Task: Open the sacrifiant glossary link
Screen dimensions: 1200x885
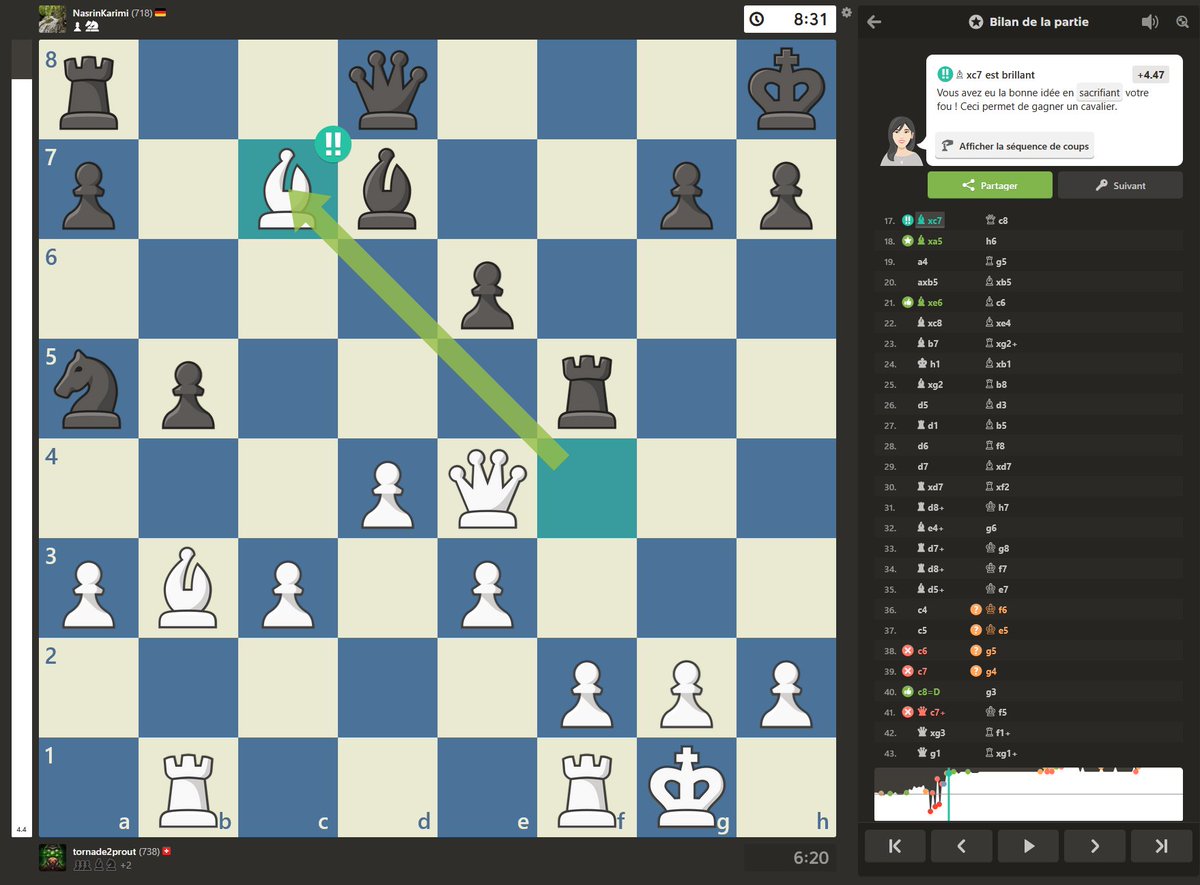Action: [x=1100, y=92]
